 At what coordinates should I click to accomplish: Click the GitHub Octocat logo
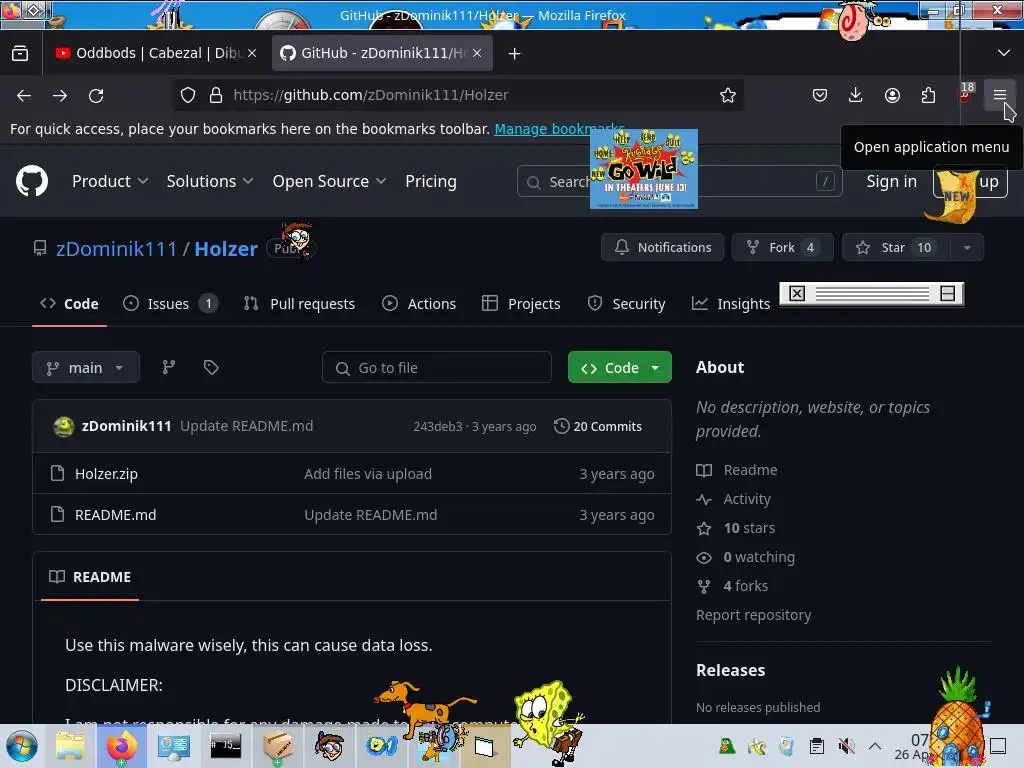[32, 181]
